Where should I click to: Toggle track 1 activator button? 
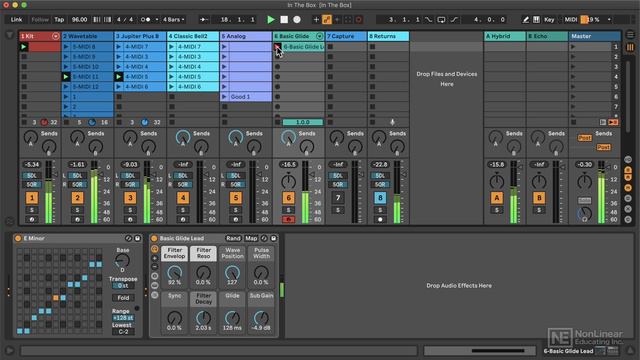32,198
